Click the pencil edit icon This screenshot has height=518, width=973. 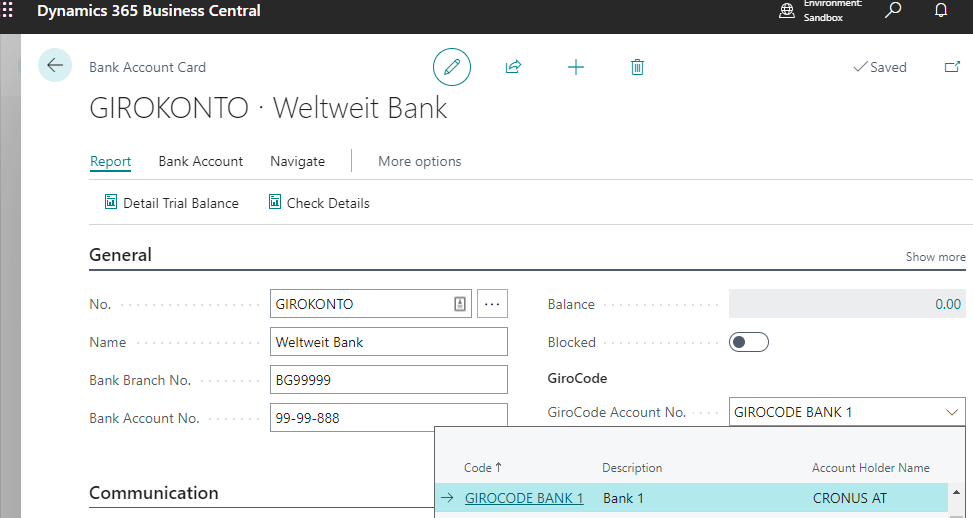click(x=452, y=67)
